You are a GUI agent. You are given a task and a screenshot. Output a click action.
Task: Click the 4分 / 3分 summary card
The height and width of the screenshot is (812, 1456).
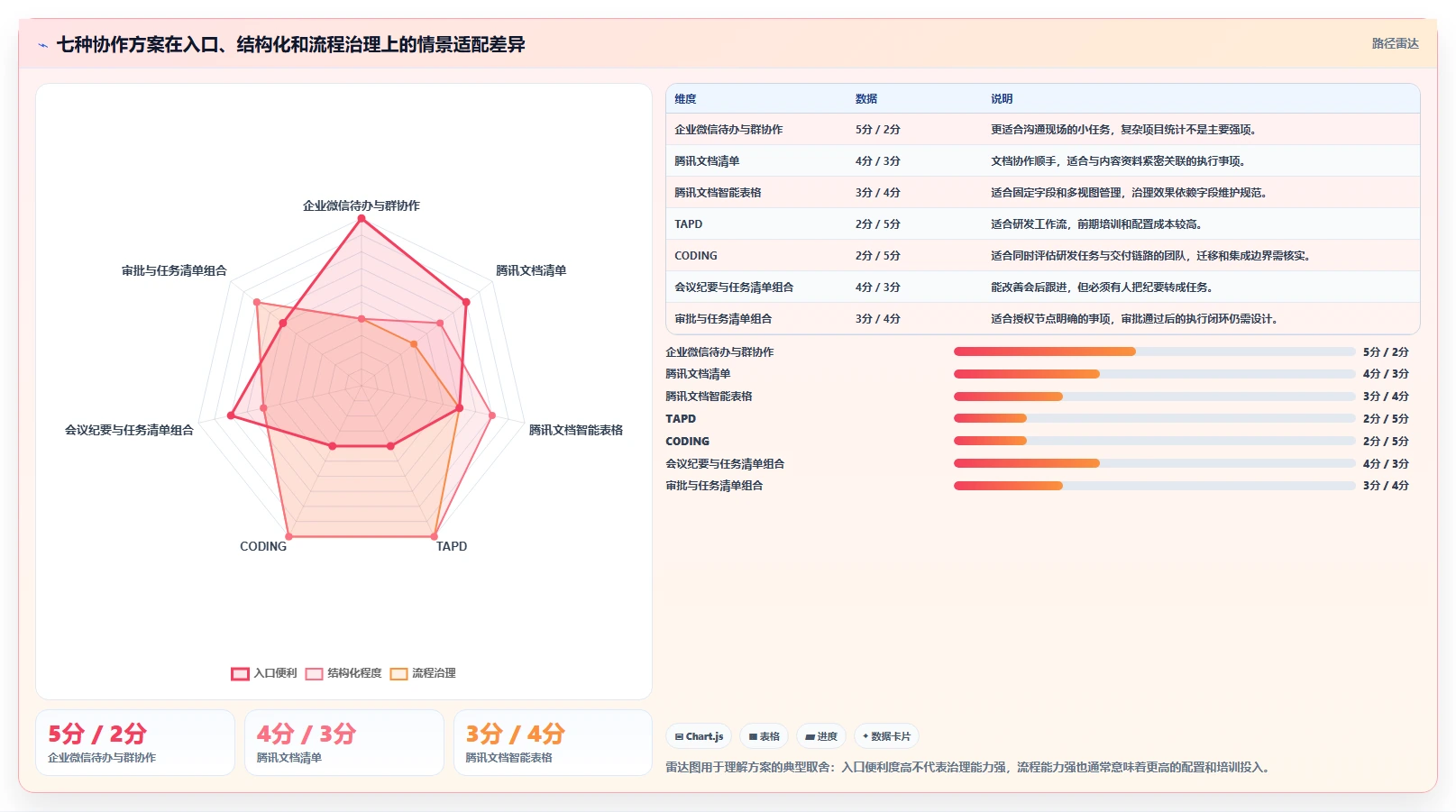pyautogui.click(x=344, y=743)
